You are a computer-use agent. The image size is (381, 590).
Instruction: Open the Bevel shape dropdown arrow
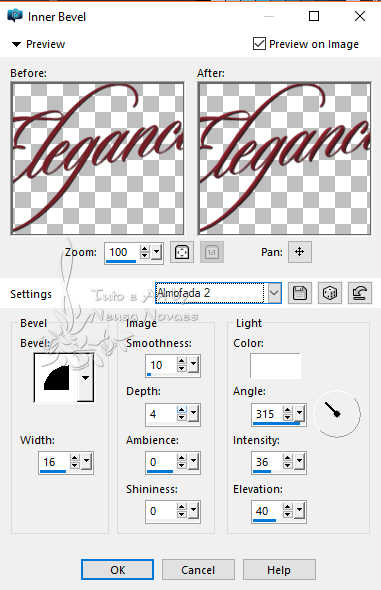pyautogui.click(x=85, y=377)
